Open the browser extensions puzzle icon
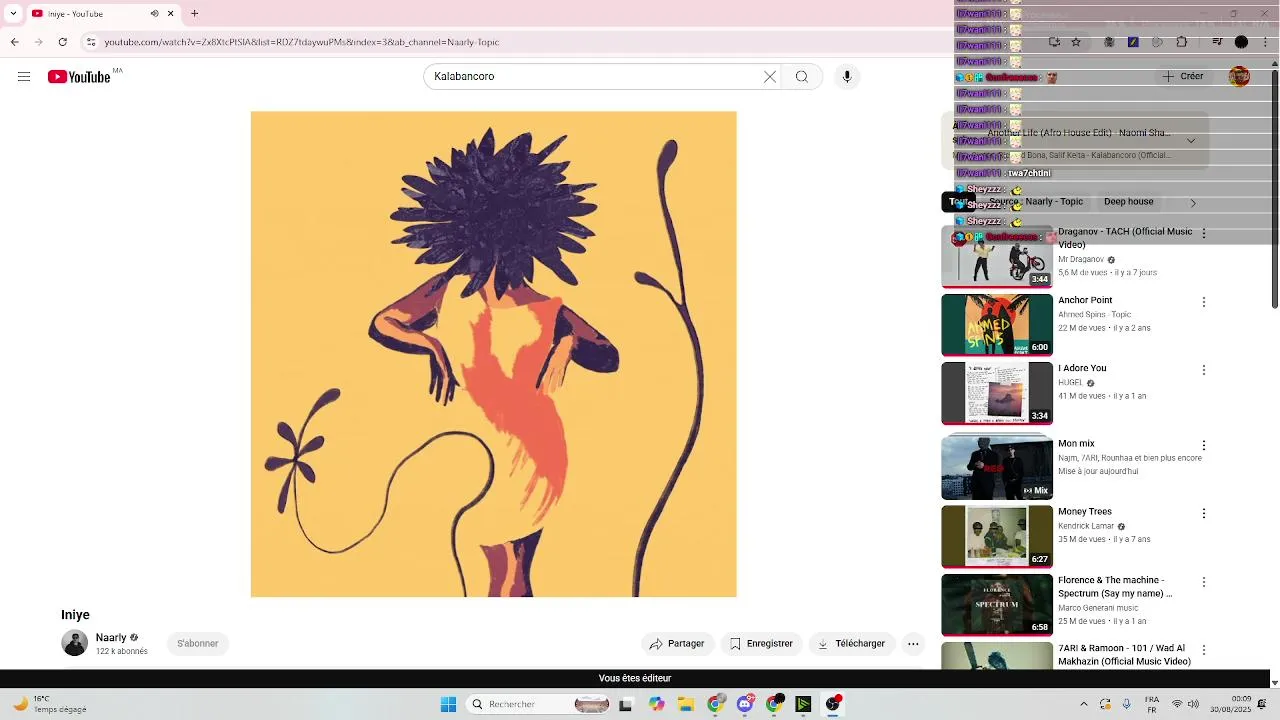 click(x=1182, y=42)
